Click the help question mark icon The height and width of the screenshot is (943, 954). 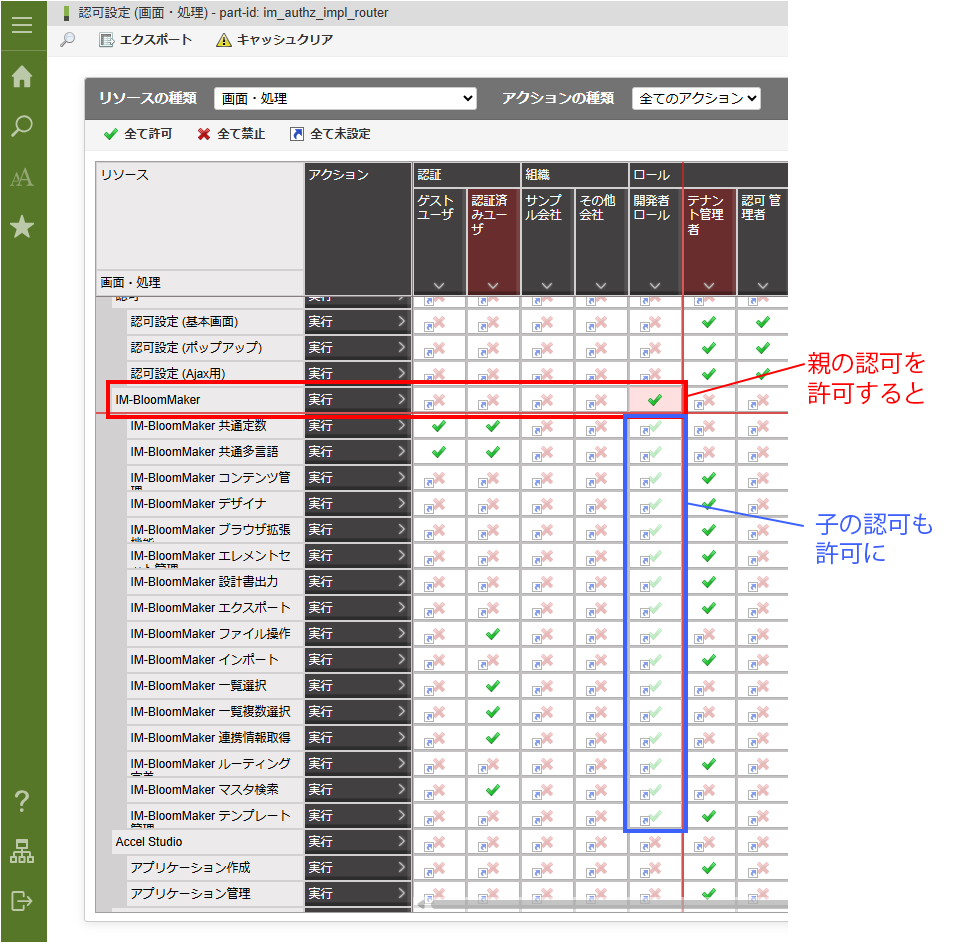click(x=22, y=801)
